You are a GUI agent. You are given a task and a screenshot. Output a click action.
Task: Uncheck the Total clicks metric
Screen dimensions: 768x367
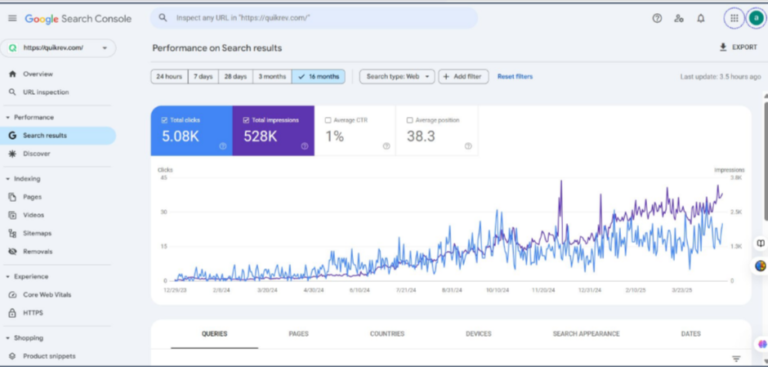coord(165,120)
